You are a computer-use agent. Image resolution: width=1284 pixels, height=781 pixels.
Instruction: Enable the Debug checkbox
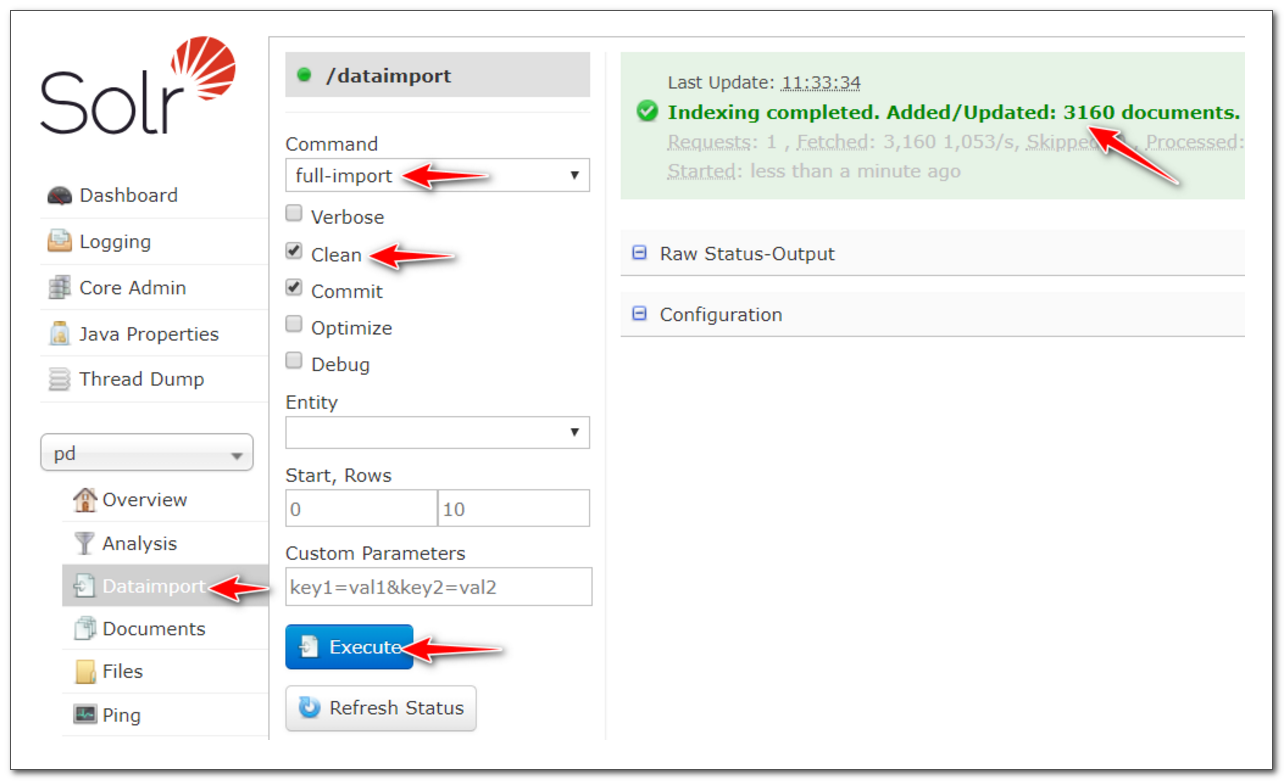coord(294,361)
